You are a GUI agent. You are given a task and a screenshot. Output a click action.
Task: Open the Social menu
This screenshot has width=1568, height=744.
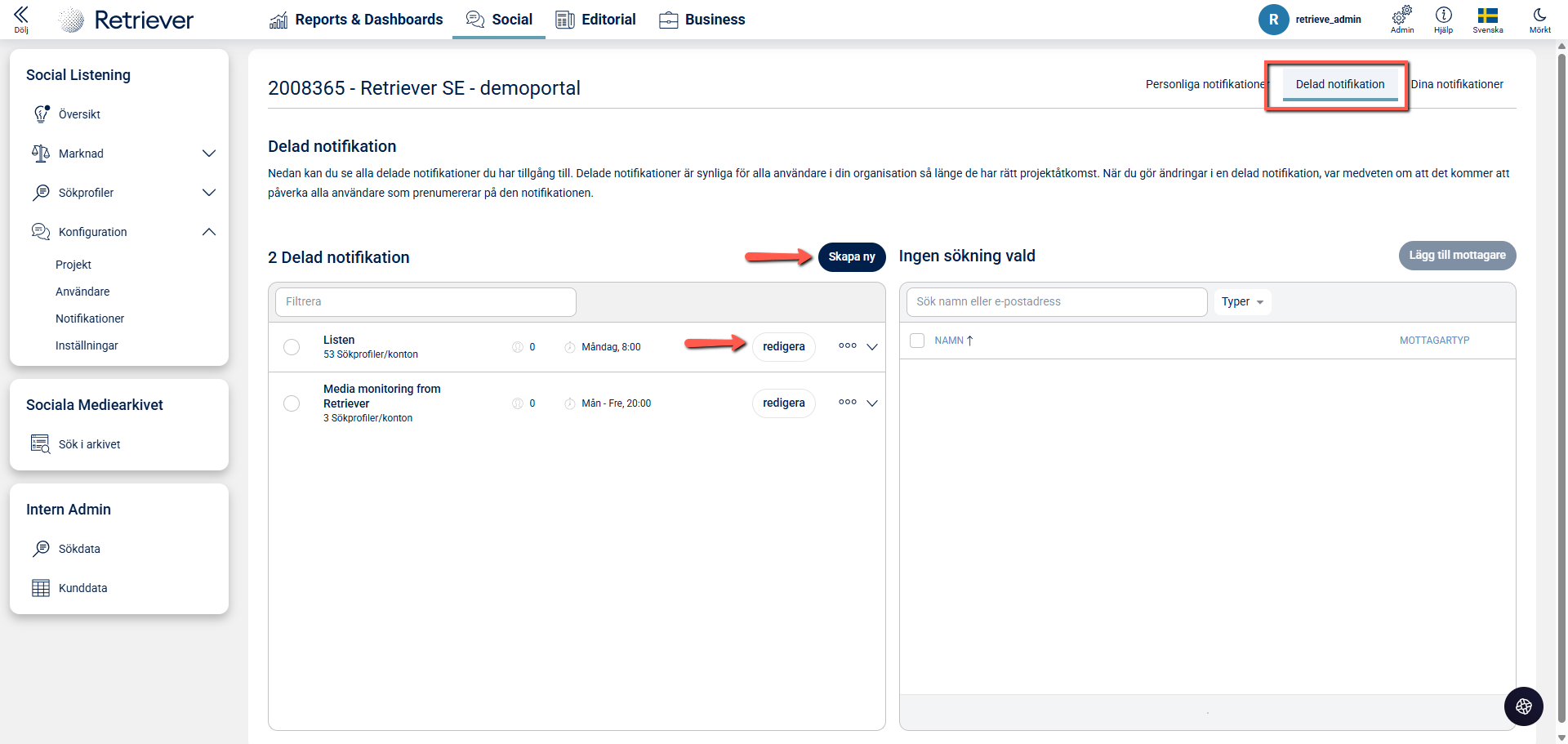pos(499,20)
